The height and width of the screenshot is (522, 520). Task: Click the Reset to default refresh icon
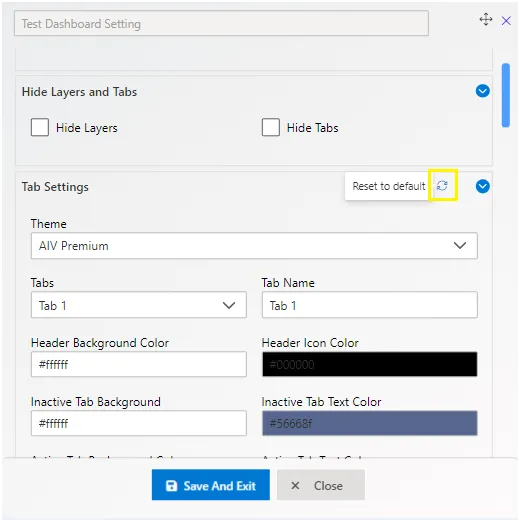(442, 185)
